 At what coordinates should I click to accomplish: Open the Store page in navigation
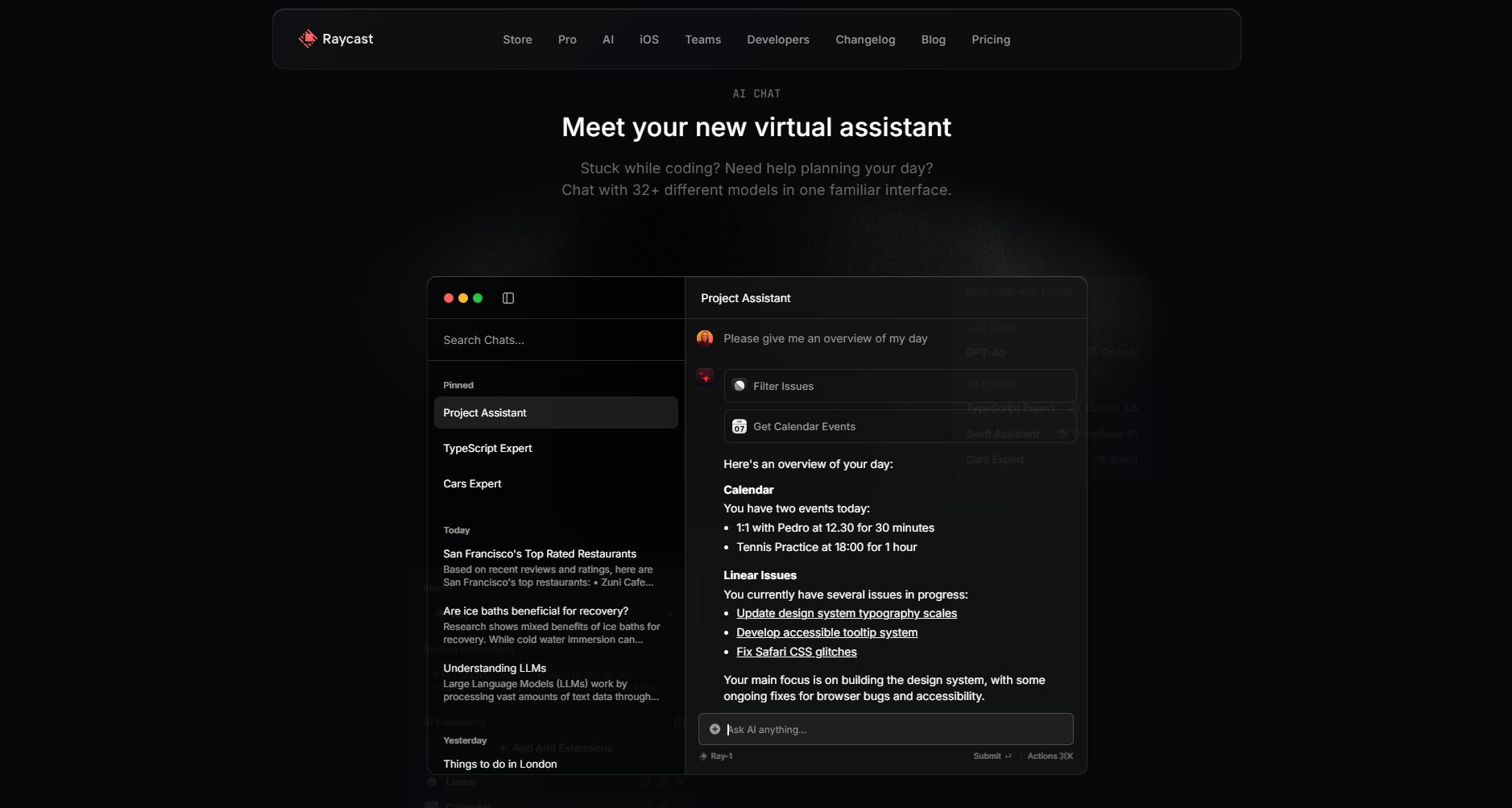[x=517, y=39]
